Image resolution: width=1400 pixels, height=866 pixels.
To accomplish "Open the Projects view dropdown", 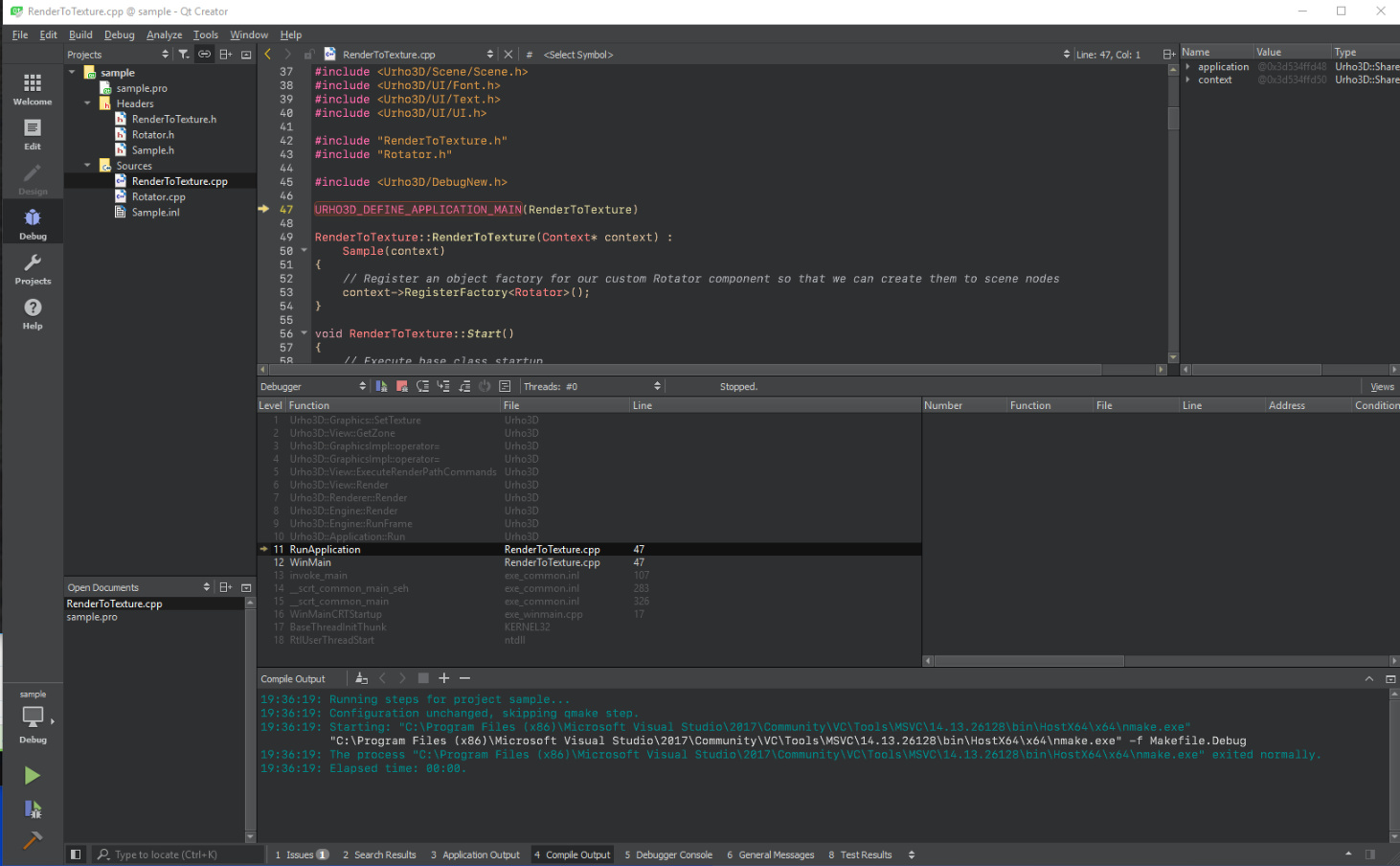I will pos(118,55).
